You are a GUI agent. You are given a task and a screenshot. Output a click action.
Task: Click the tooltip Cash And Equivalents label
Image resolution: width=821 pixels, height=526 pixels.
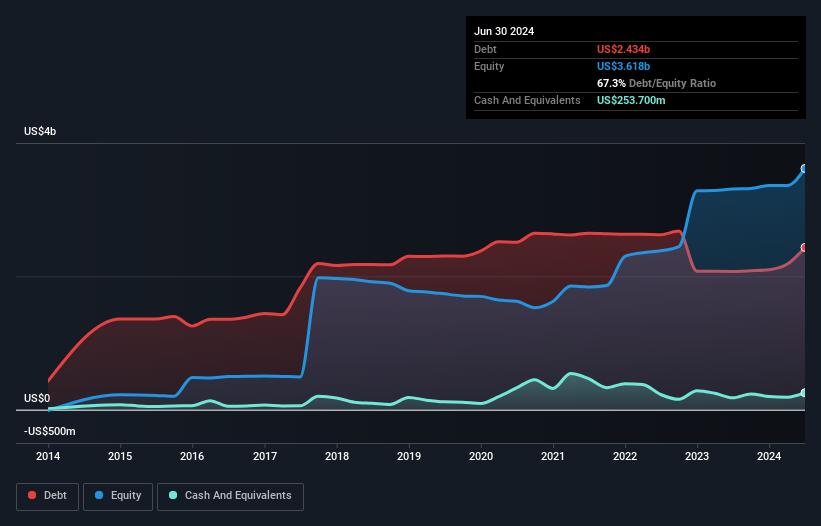(x=527, y=100)
